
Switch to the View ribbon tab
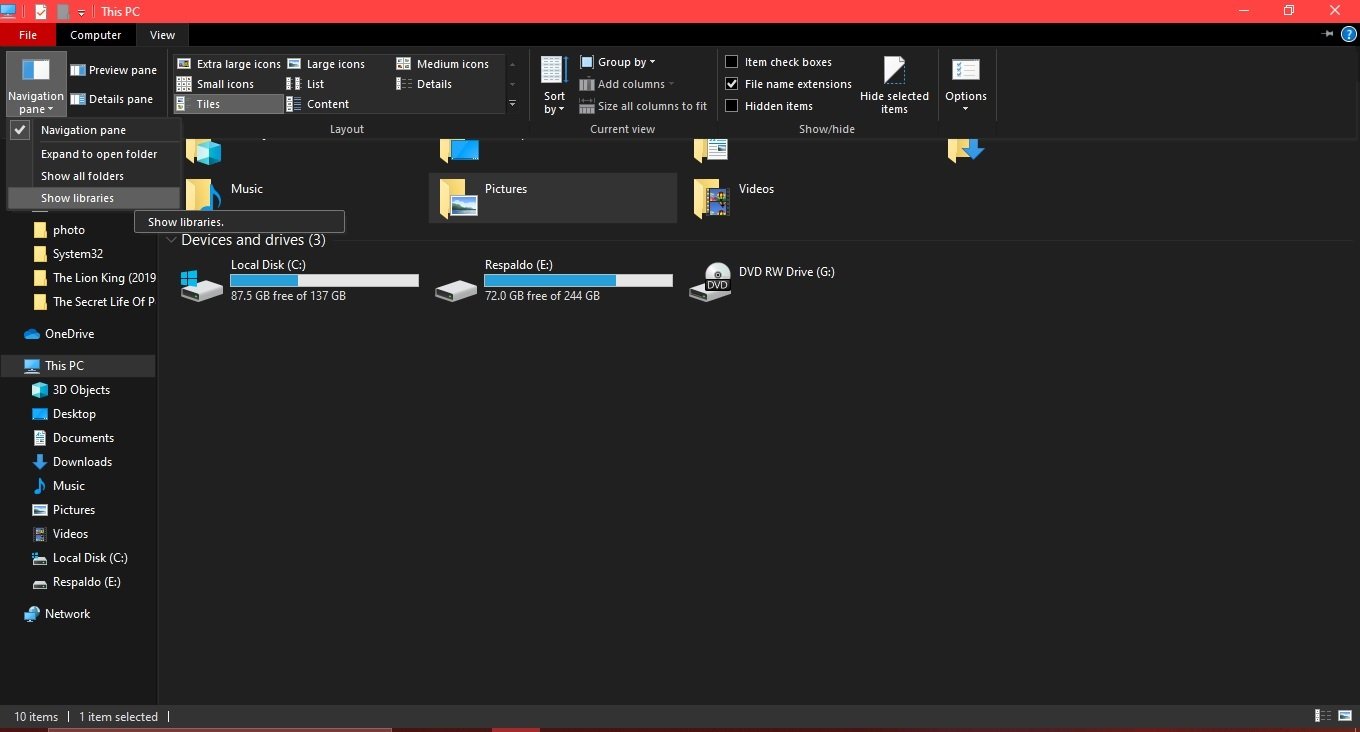pos(162,35)
